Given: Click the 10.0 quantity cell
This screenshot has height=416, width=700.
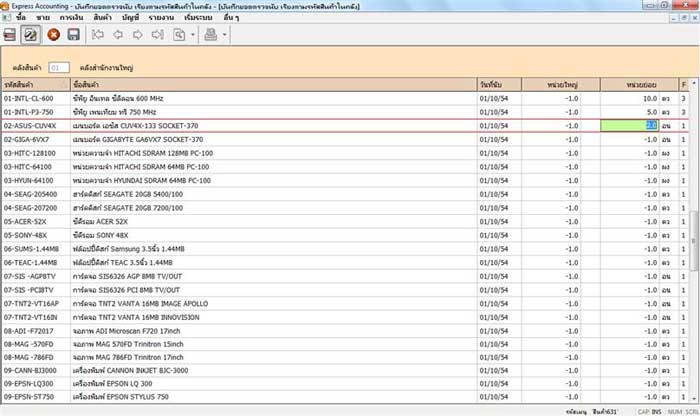Looking at the screenshot, I should point(629,98).
